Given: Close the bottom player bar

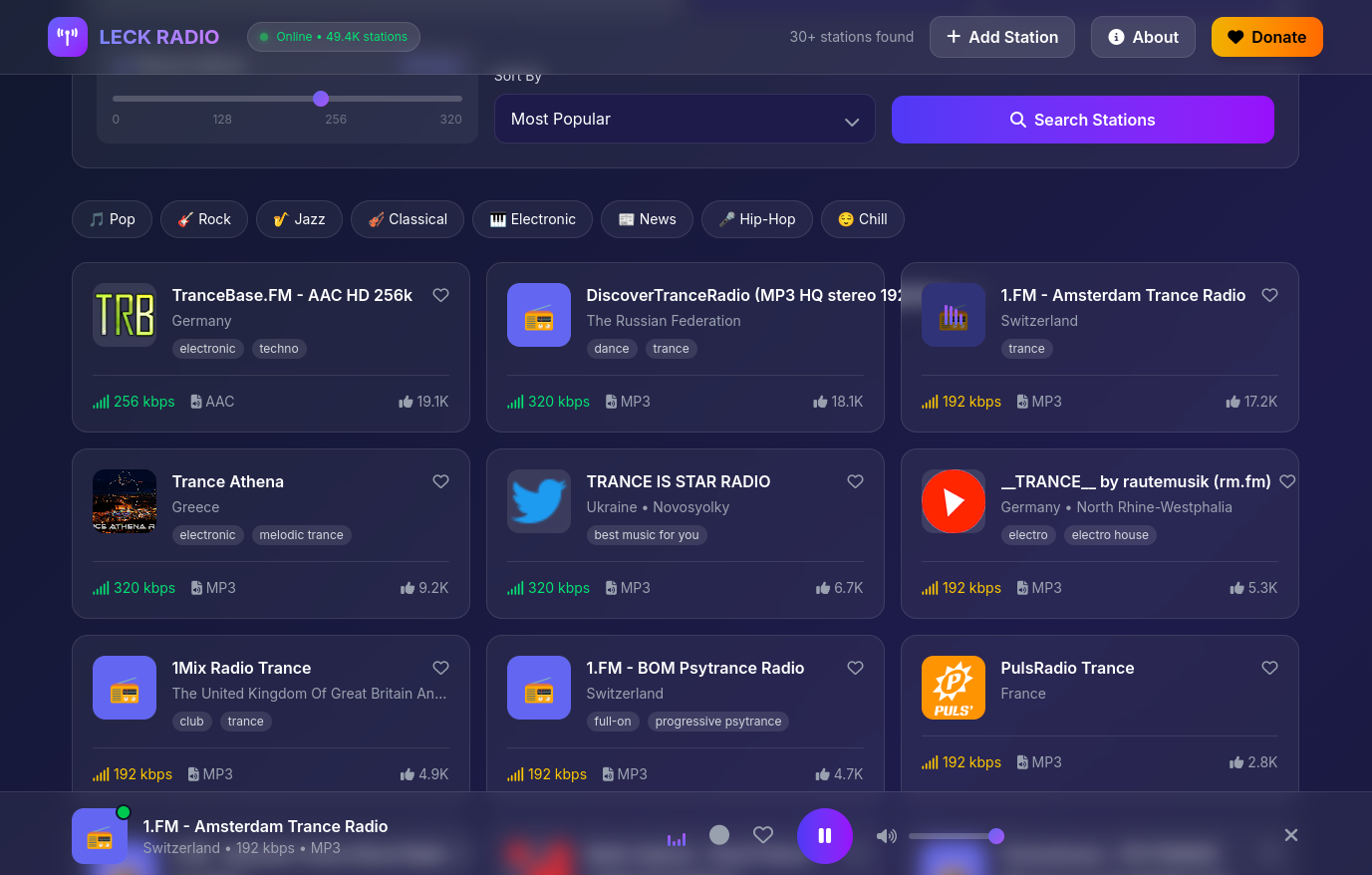Looking at the screenshot, I should [x=1291, y=835].
